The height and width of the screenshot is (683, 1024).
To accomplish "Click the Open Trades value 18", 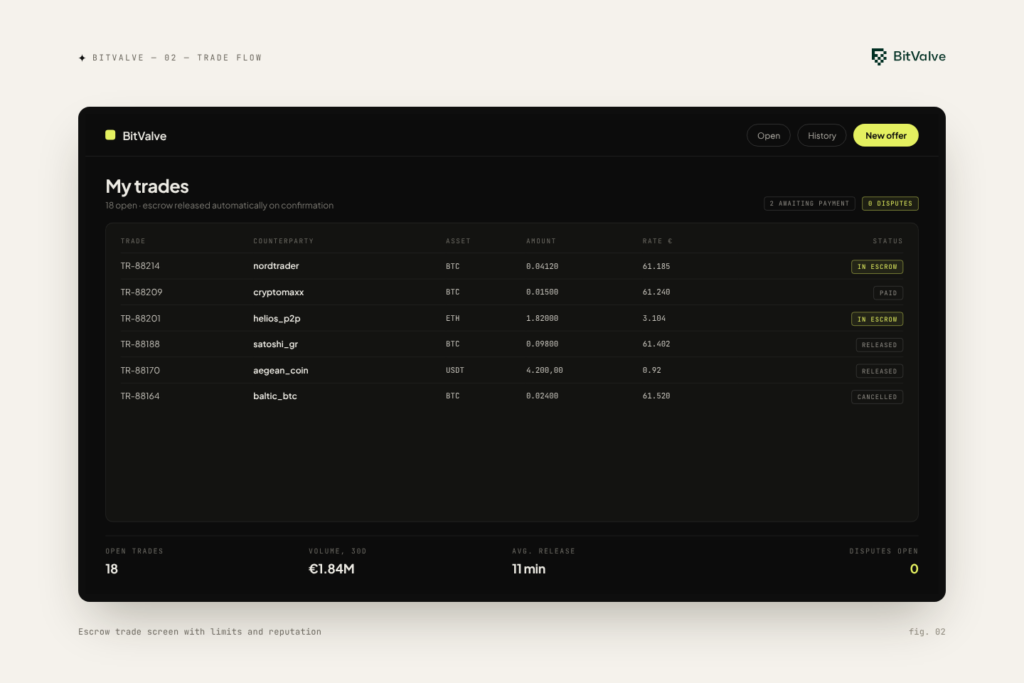I will click(x=112, y=569).
